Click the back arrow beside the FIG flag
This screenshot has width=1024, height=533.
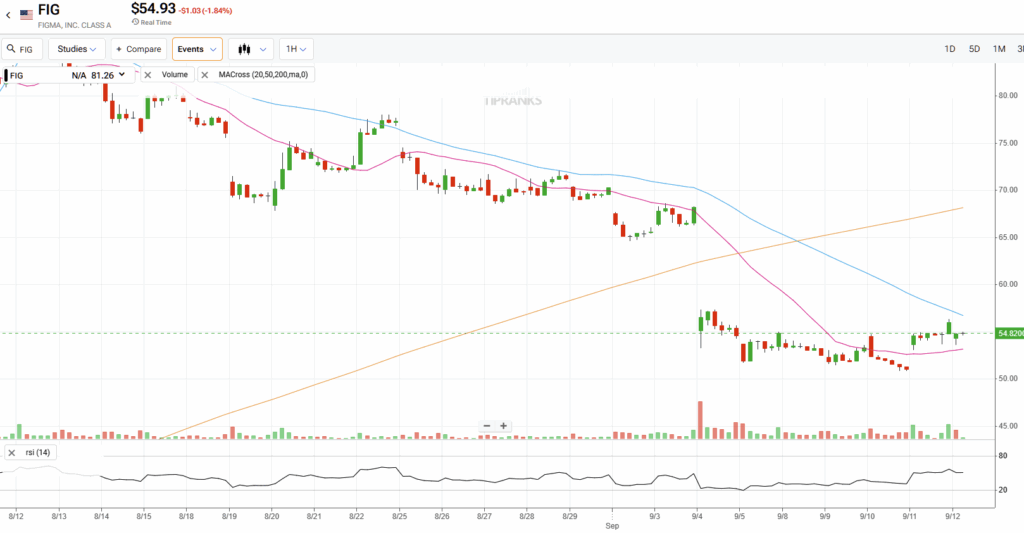point(8,16)
